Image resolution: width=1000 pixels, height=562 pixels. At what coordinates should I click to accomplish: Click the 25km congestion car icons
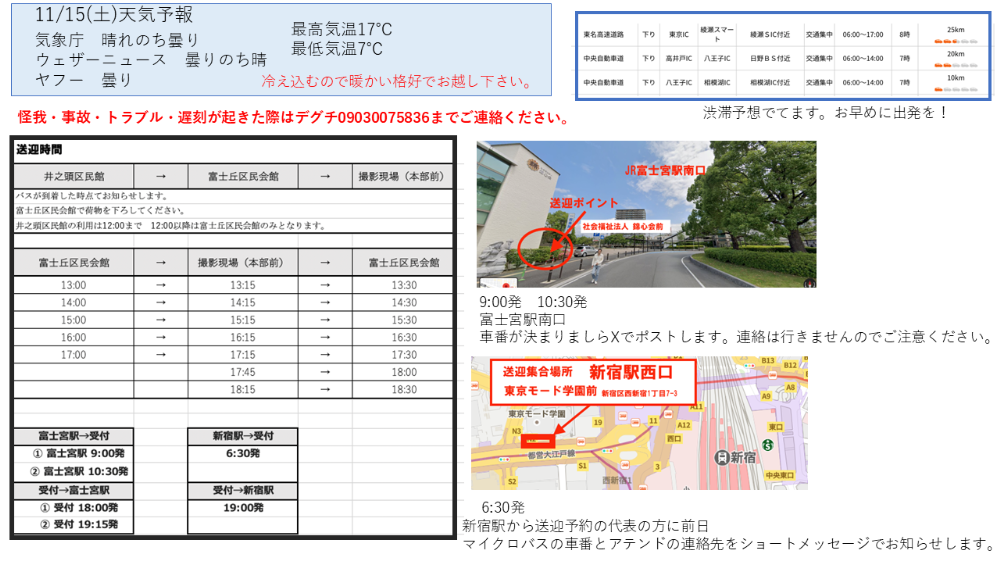[955, 42]
